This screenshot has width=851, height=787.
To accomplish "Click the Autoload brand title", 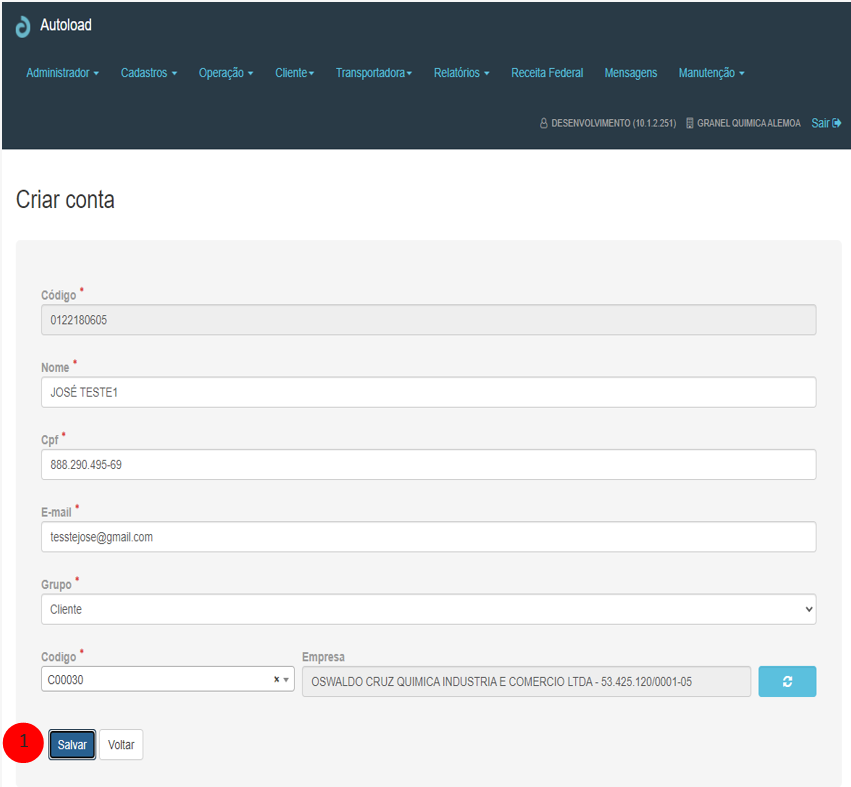I will 66,25.
